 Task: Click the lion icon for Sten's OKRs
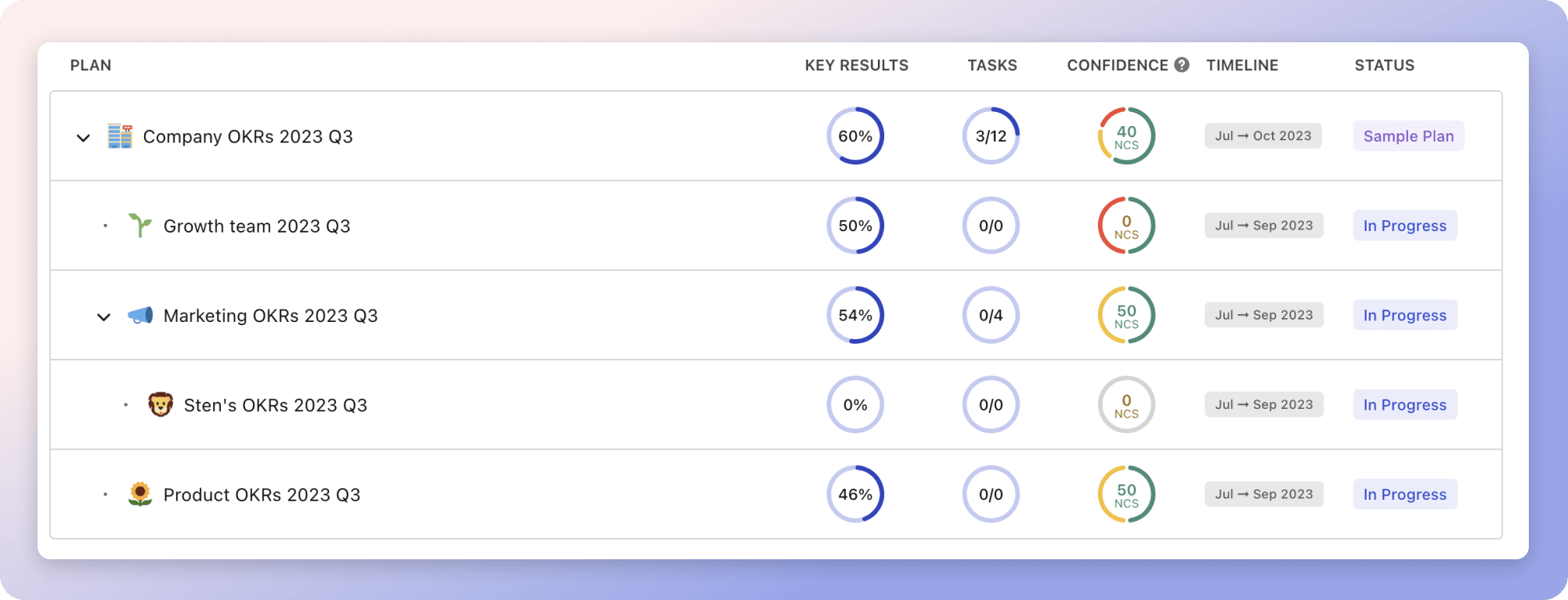click(161, 405)
